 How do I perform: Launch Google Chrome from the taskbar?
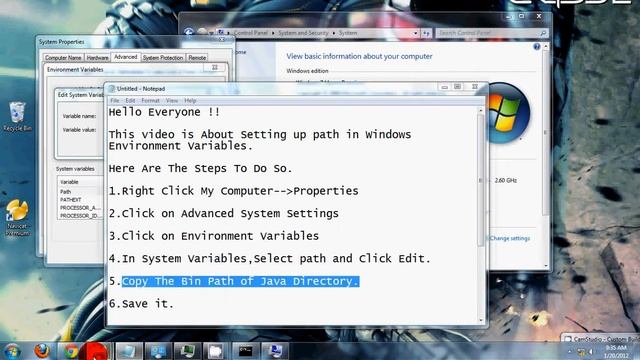pyautogui.click(x=71, y=351)
